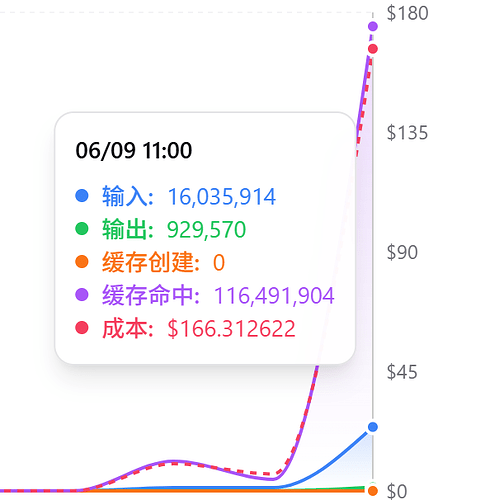Click the red dot beside 成本
485x500 pixels.
(82, 328)
